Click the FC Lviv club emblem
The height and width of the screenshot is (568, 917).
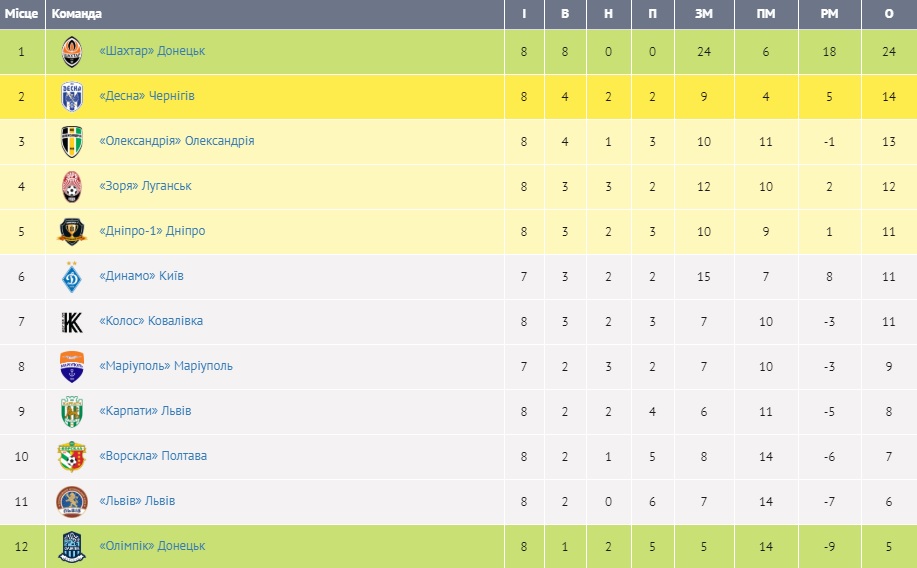72,501
